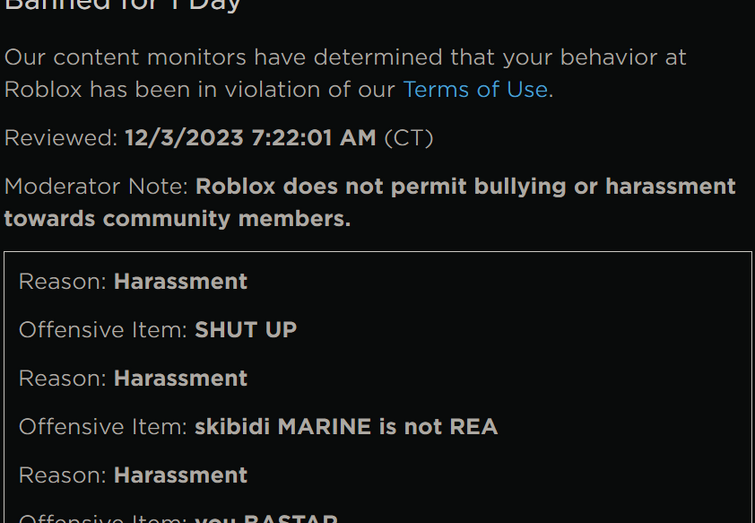The width and height of the screenshot is (755, 523).
Task: Select the bold bullying or harassment note text
Action: [370, 202]
